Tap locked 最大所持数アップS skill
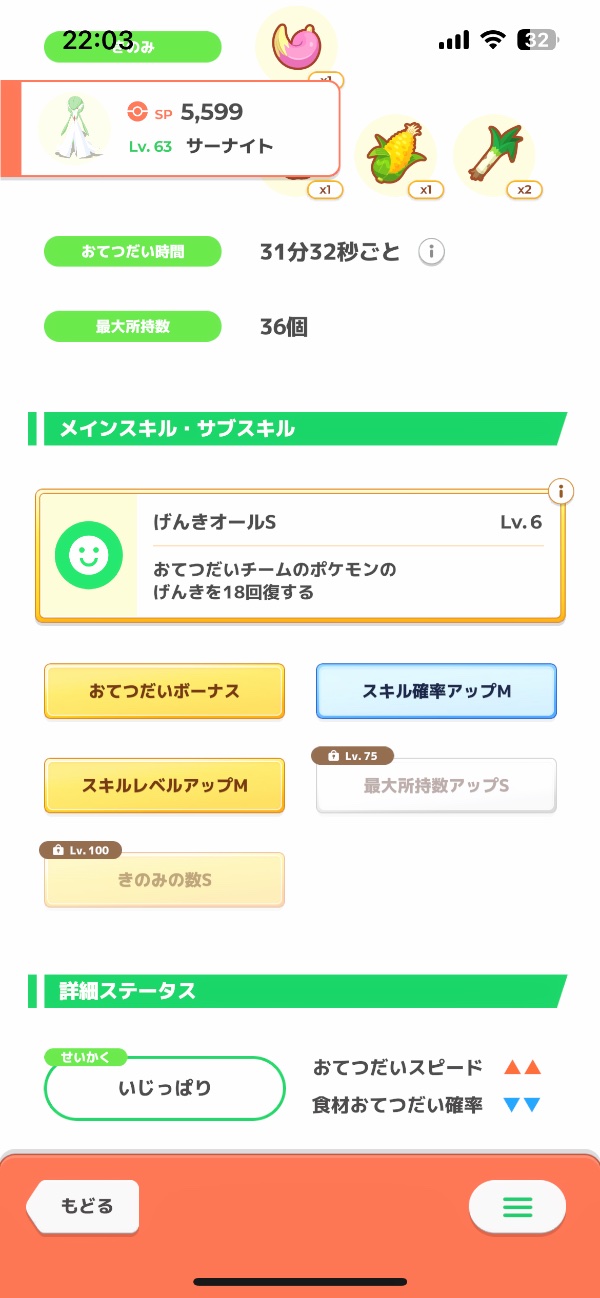The image size is (600, 1298). click(x=436, y=786)
